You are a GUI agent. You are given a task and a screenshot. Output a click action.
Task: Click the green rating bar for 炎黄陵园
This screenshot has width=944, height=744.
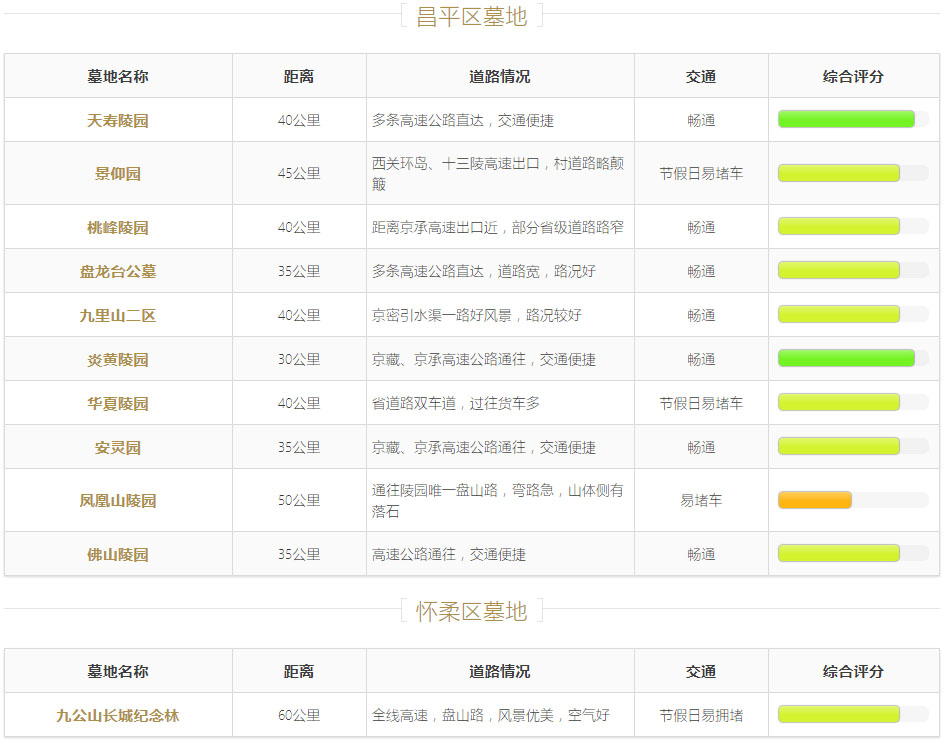click(x=846, y=358)
